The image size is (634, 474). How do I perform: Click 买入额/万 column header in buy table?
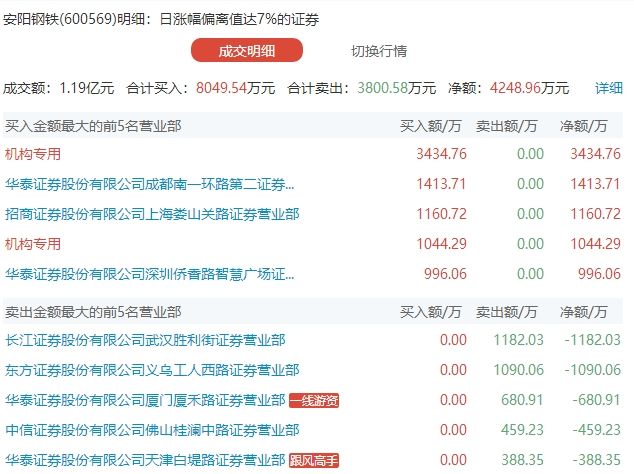431,127
